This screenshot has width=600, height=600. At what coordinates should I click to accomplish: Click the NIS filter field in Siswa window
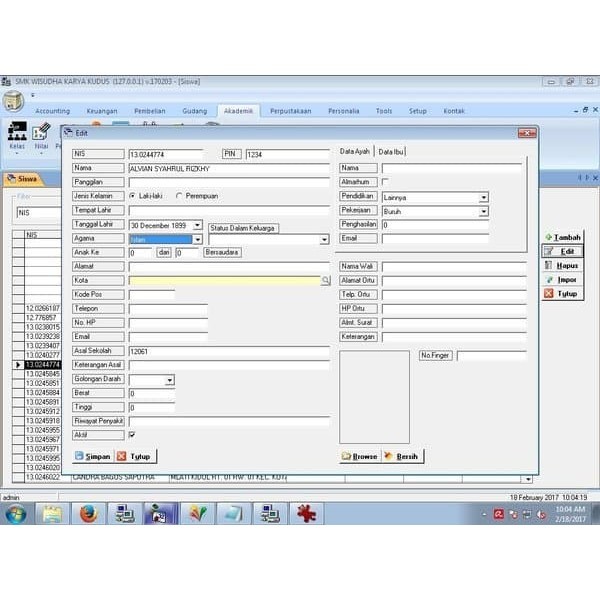(39, 213)
